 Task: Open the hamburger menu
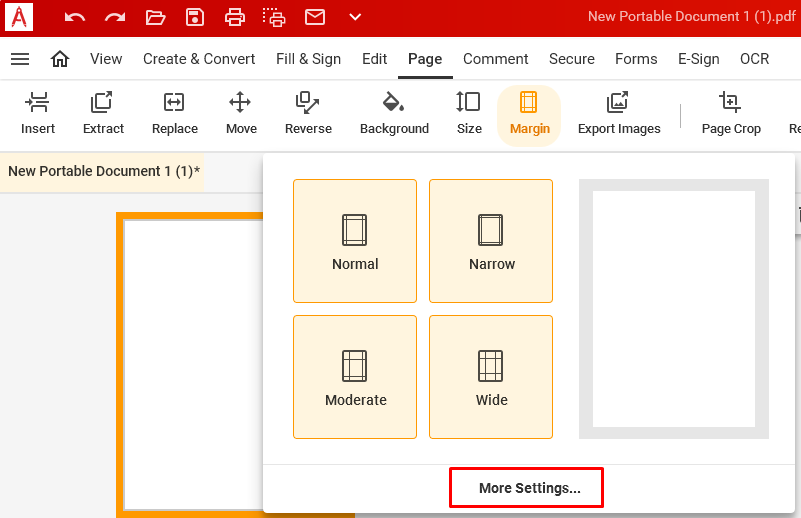pyautogui.click(x=20, y=59)
